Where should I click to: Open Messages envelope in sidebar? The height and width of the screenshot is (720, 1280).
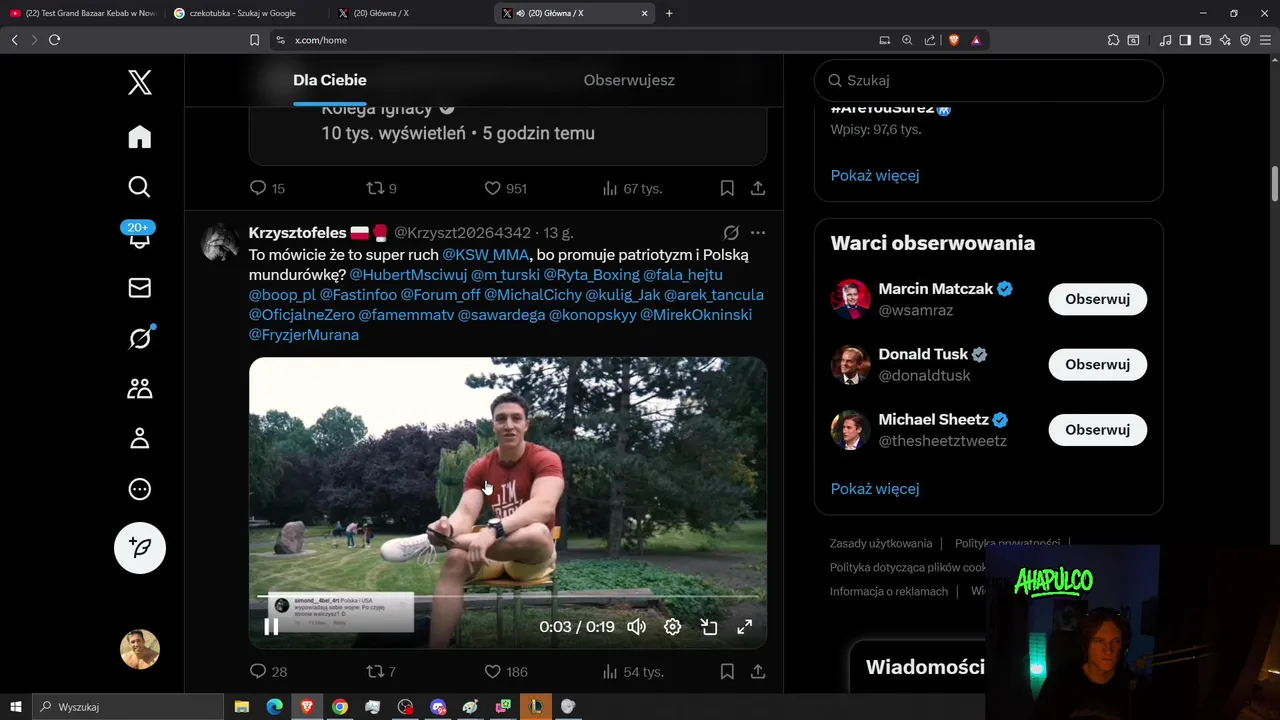pyautogui.click(x=140, y=288)
